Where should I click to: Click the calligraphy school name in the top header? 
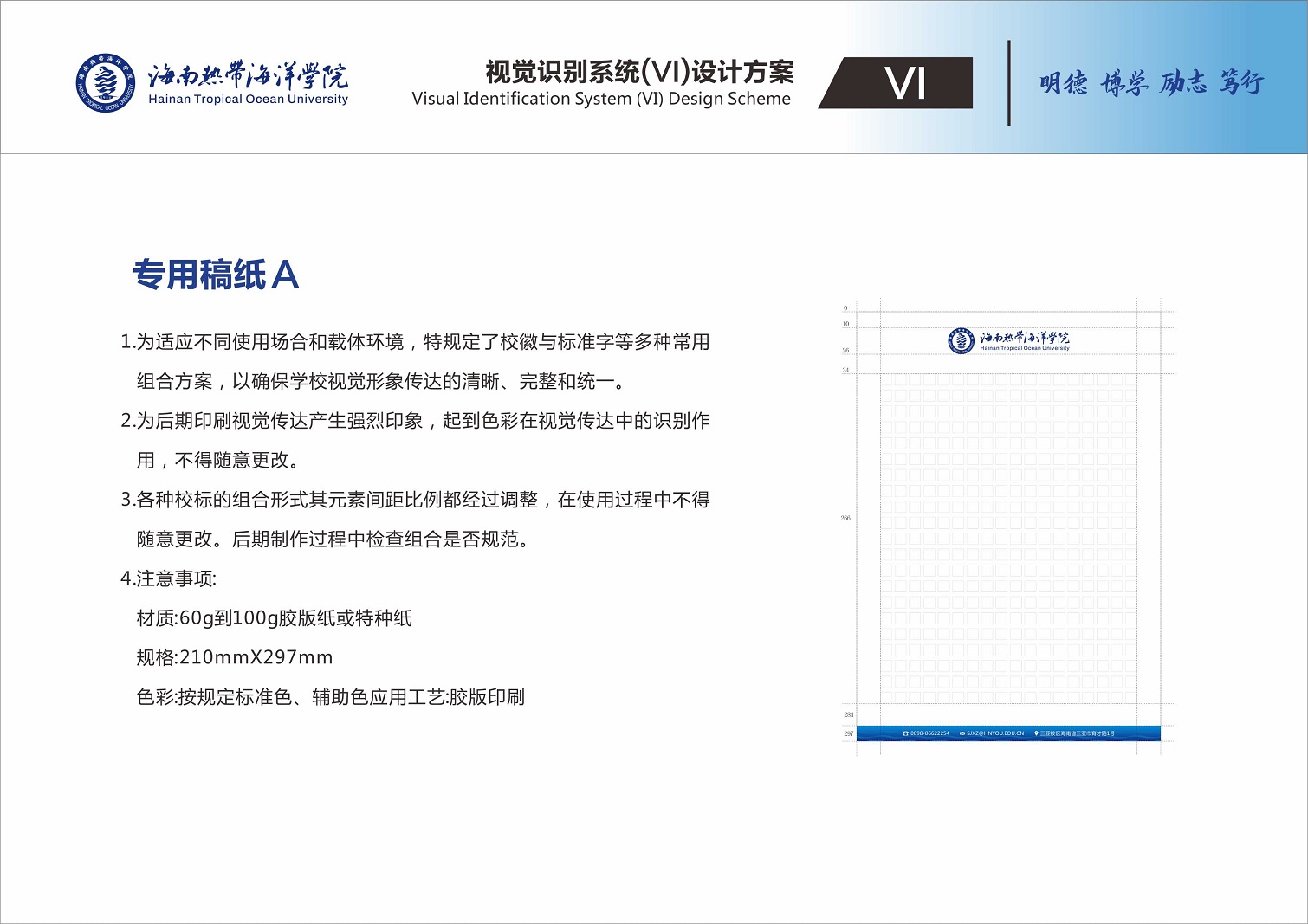tap(248, 76)
